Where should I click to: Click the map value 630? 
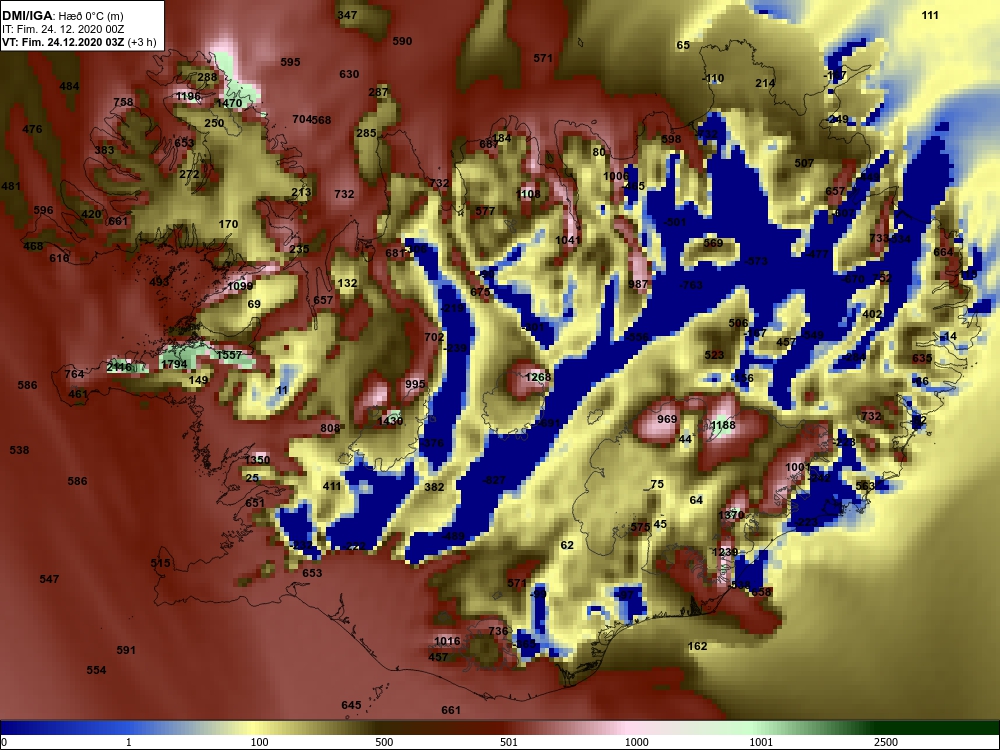(x=349, y=75)
